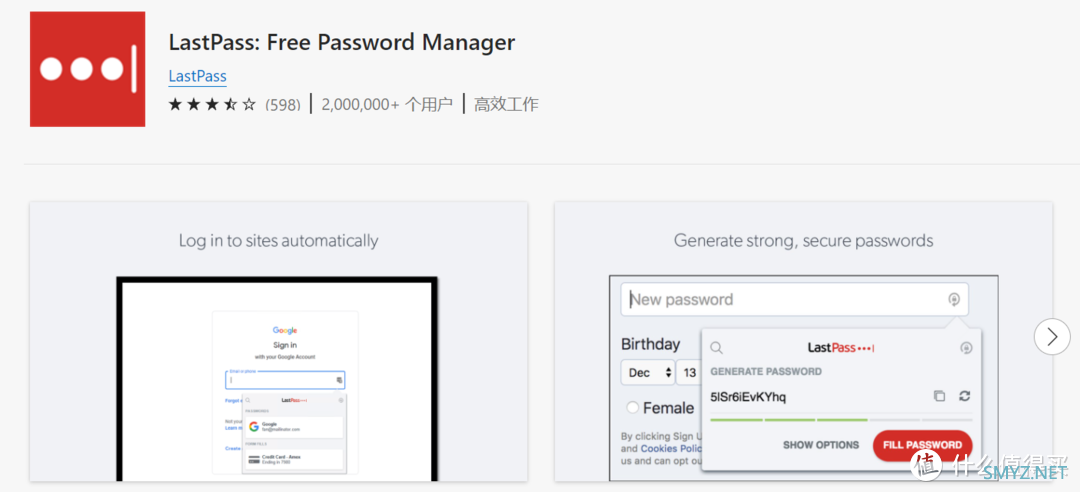This screenshot has width=1080, height=492.
Task: Click the Google logo in sign-in preview
Action: click(285, 331)
